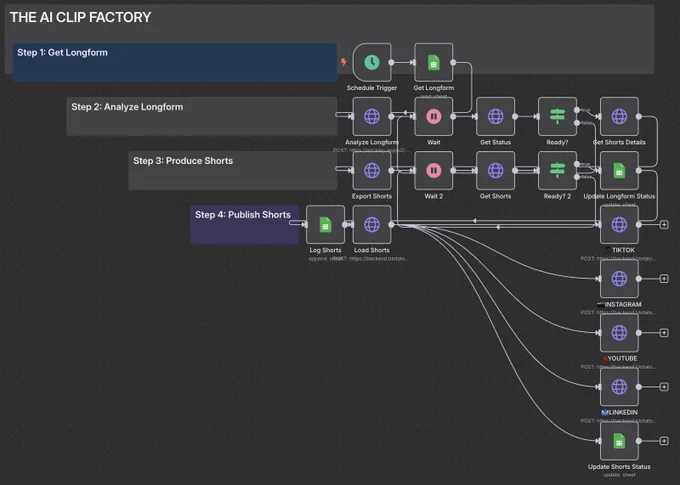680x485 pixels.
Task: Click the Wait node pause icon
Action: pos(434,116)
